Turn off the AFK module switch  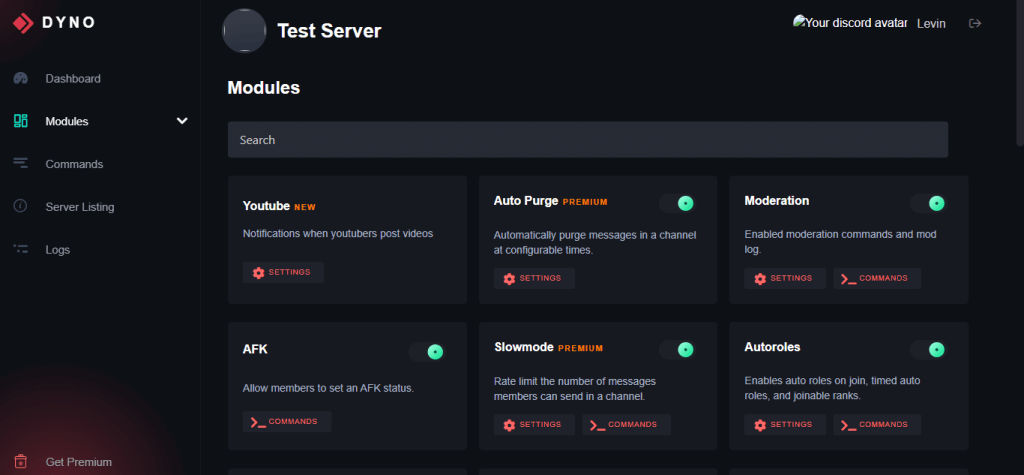coord(426,352)
